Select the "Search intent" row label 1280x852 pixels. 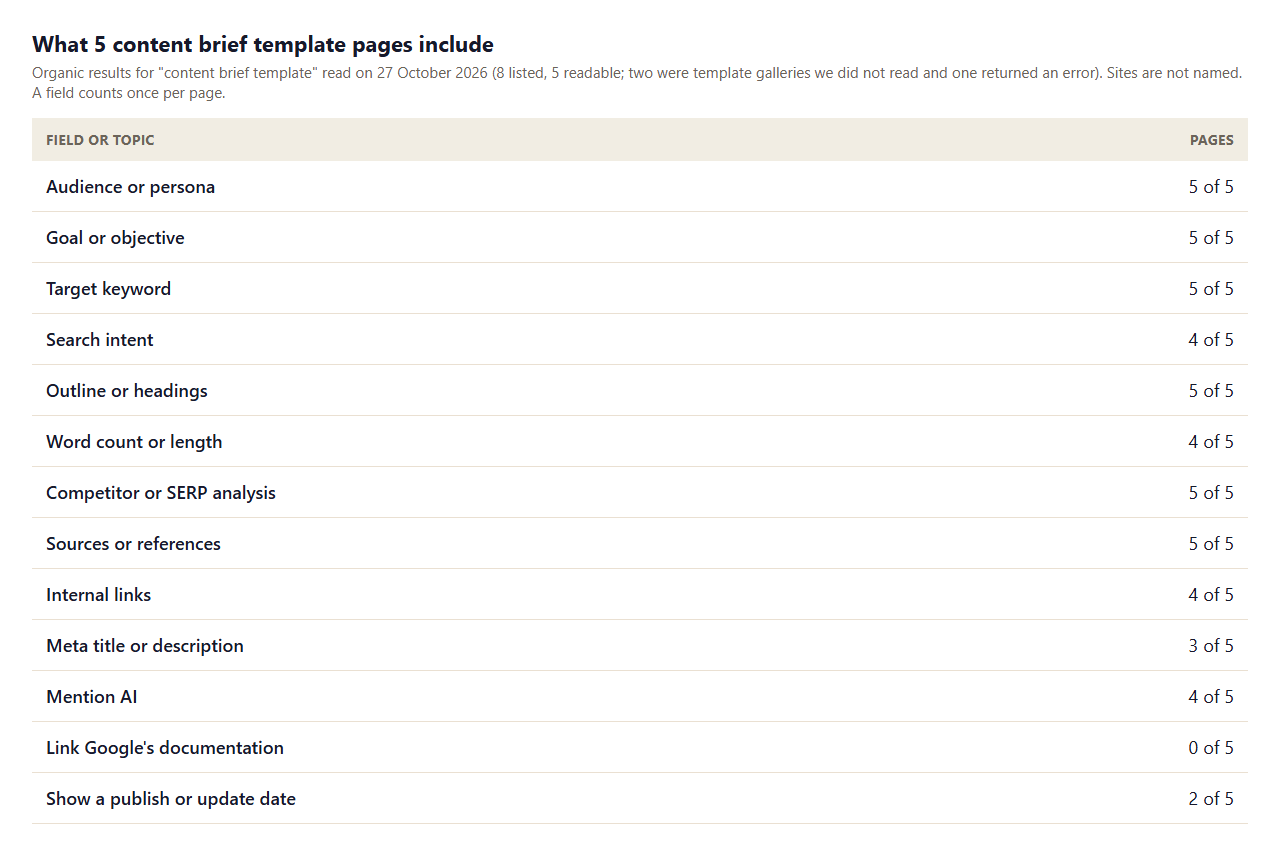pyautogui.click(x=100, y=340)
